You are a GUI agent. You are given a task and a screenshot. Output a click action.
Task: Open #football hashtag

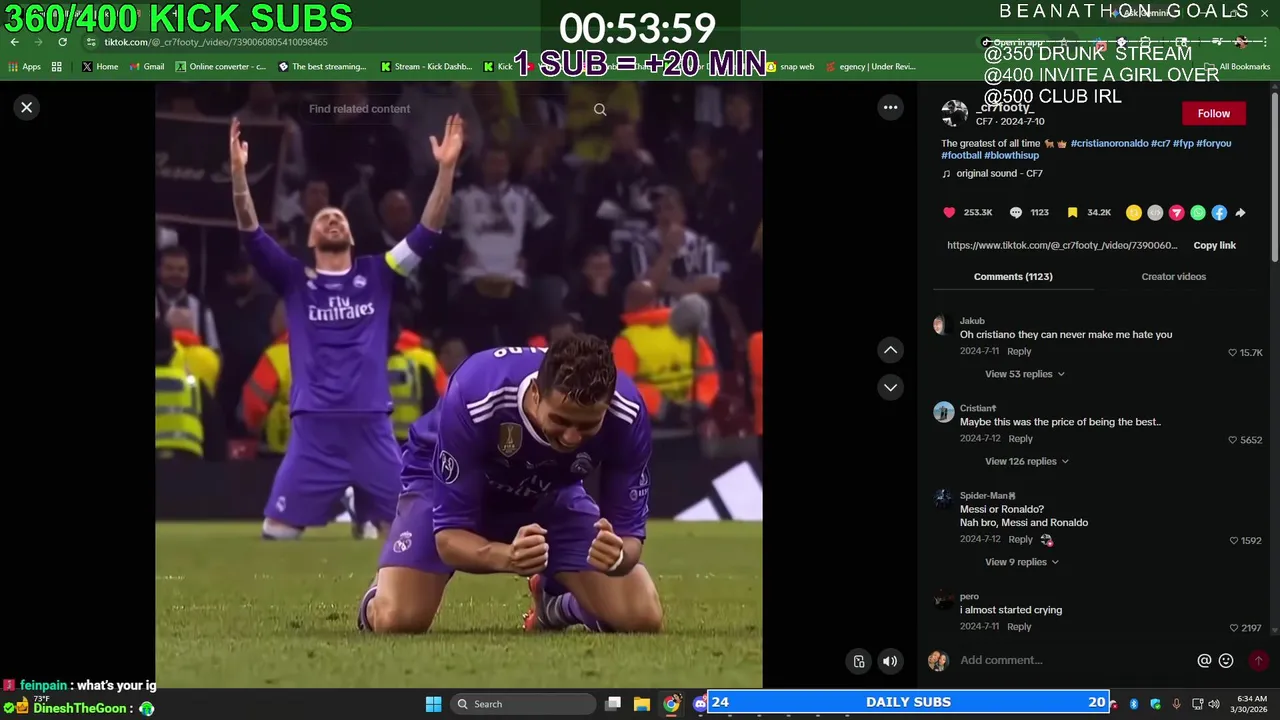[x=961, y=155]
